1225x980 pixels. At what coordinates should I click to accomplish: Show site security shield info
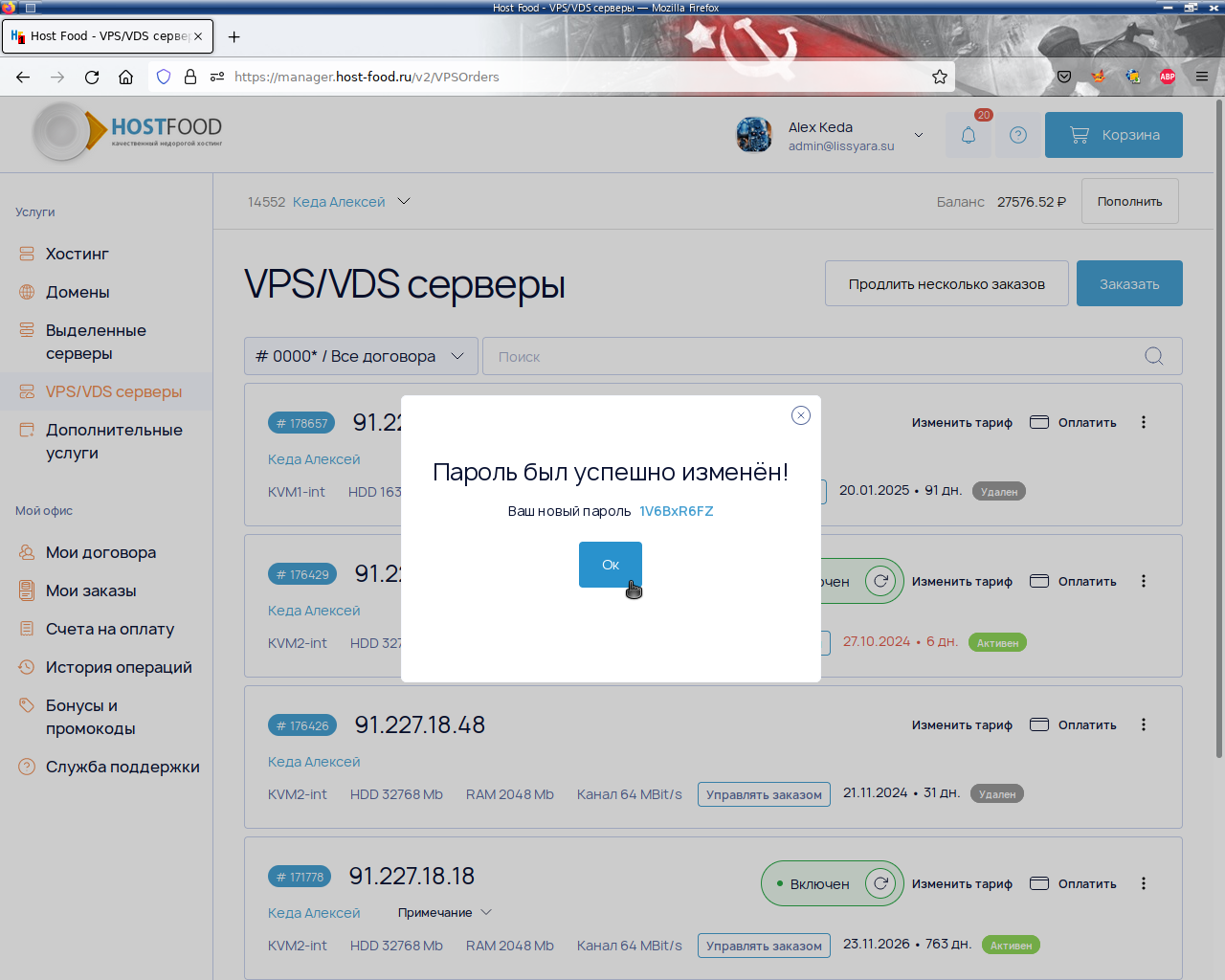point(164,77)
